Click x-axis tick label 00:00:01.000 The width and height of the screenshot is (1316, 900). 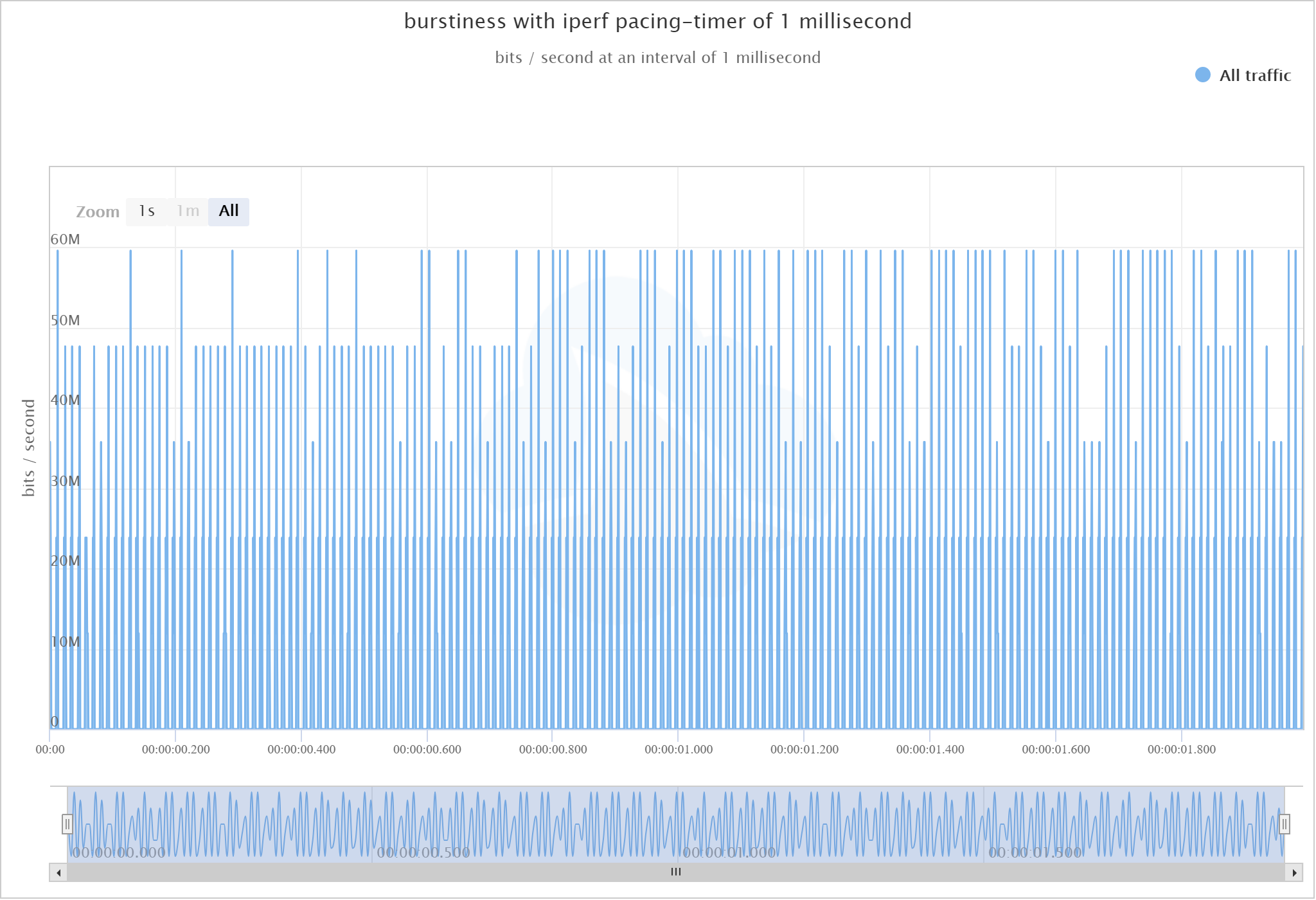coord(679,750)
